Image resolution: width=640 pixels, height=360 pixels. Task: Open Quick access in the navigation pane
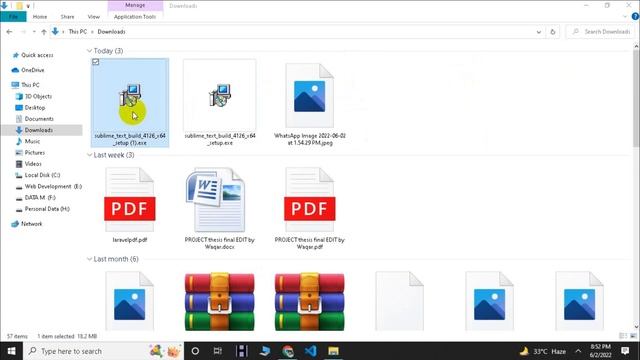(37, 55)
